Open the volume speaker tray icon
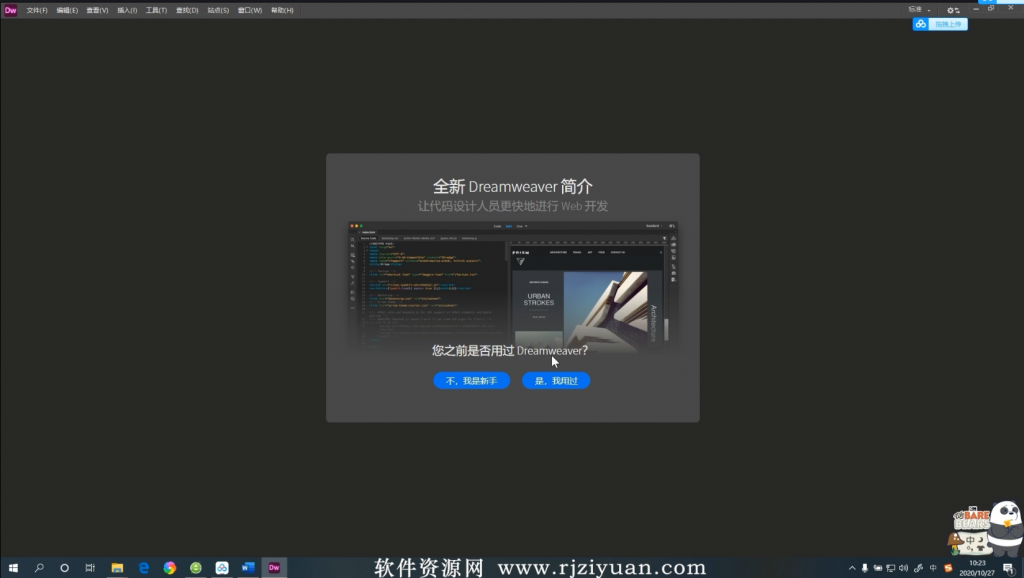This screenshot has width=1024, height=578. (x=904, y=568)
